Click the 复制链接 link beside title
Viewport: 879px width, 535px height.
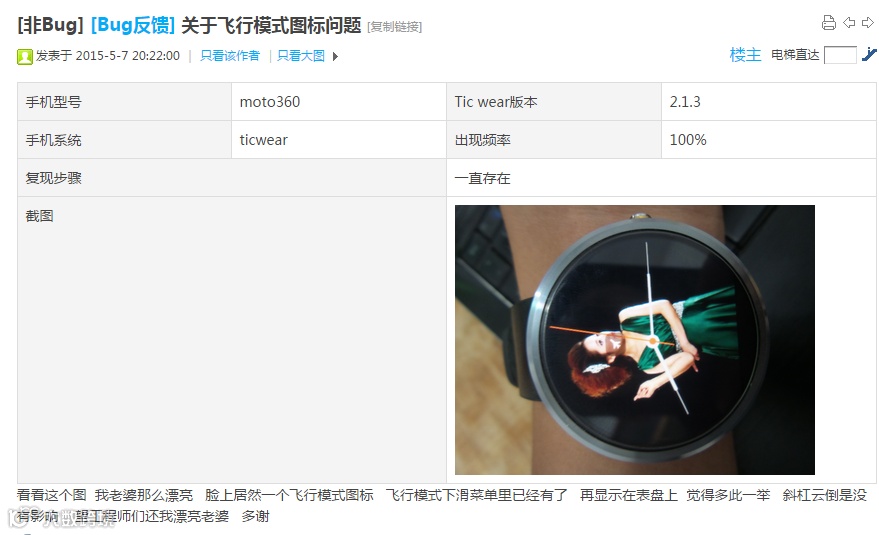[x=395, y=27]
